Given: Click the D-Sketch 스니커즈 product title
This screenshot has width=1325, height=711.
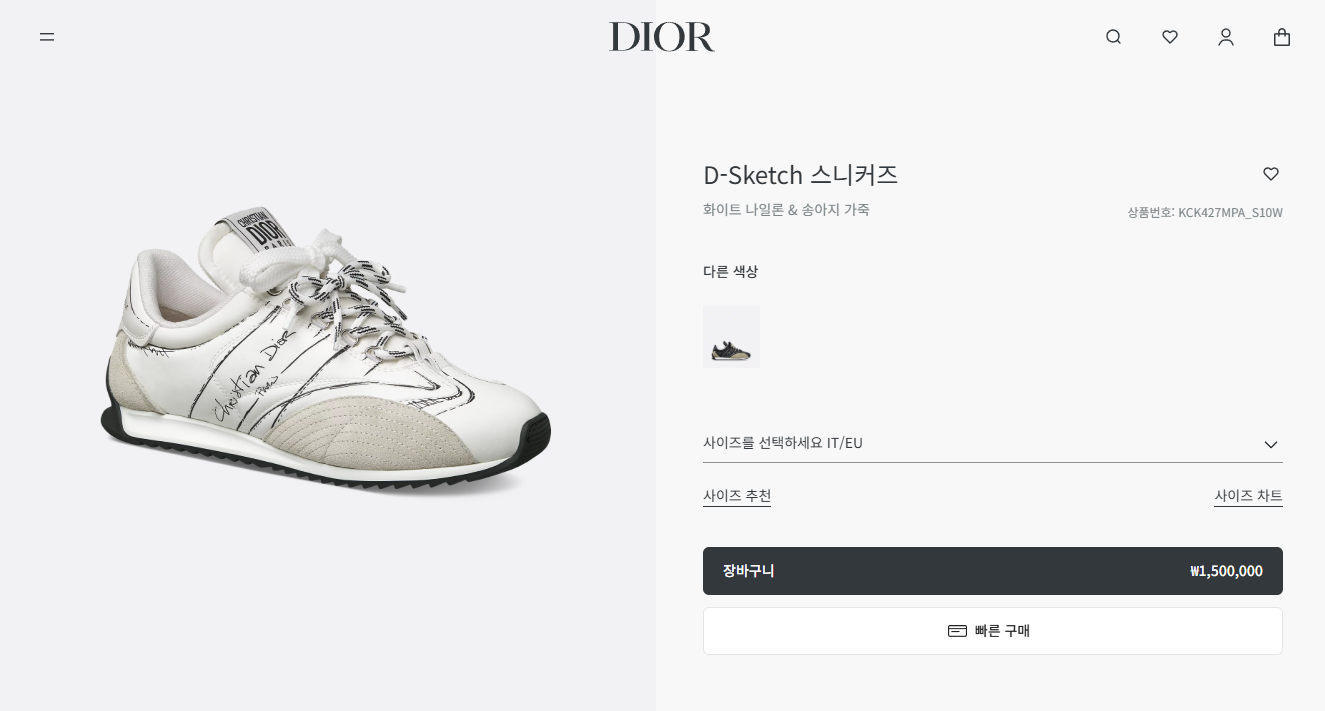Looking at the screenshot, I should tap(801, 175).
